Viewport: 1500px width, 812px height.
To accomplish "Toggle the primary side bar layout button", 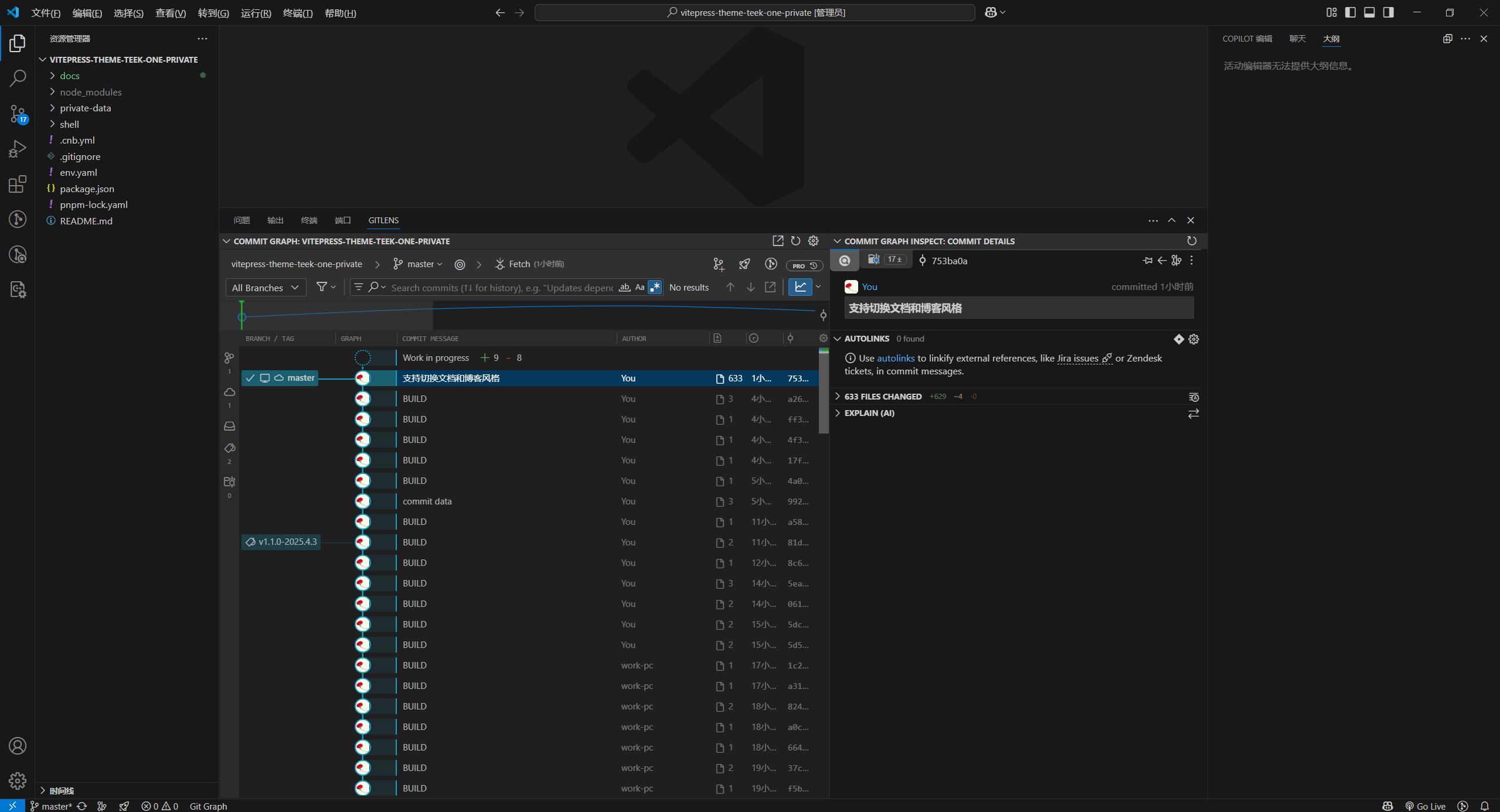I will 1351,12.
